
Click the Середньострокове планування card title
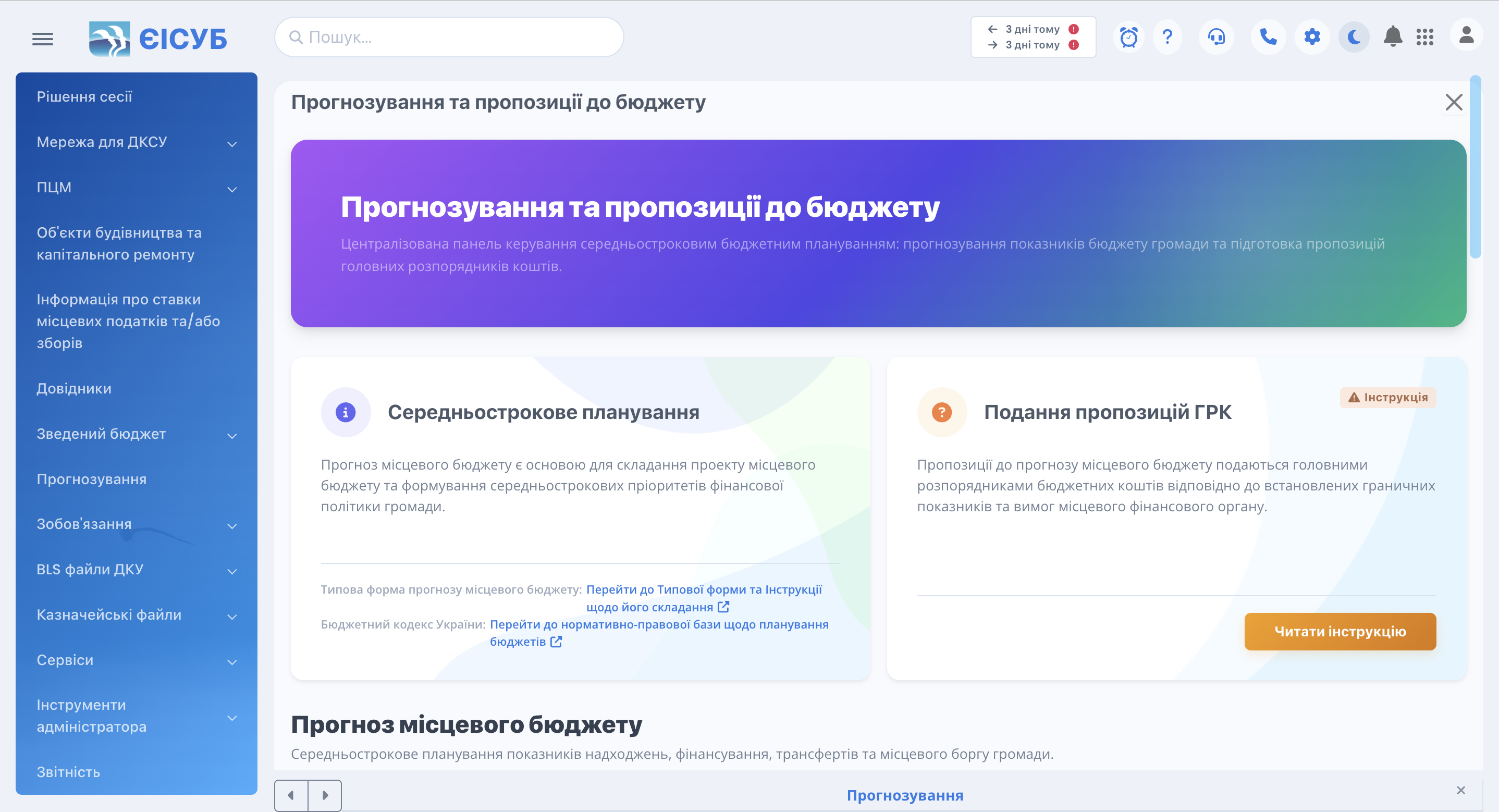coord(544,412)
